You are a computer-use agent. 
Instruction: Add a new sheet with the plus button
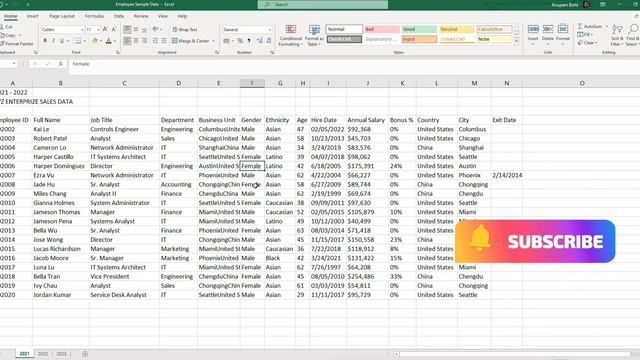(x=85, y=354)
